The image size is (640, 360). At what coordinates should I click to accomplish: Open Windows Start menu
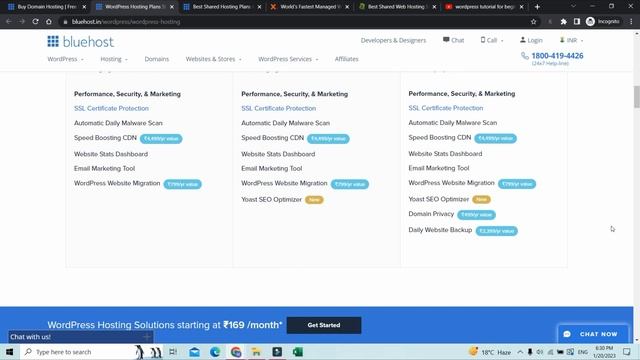pos(9,352)
